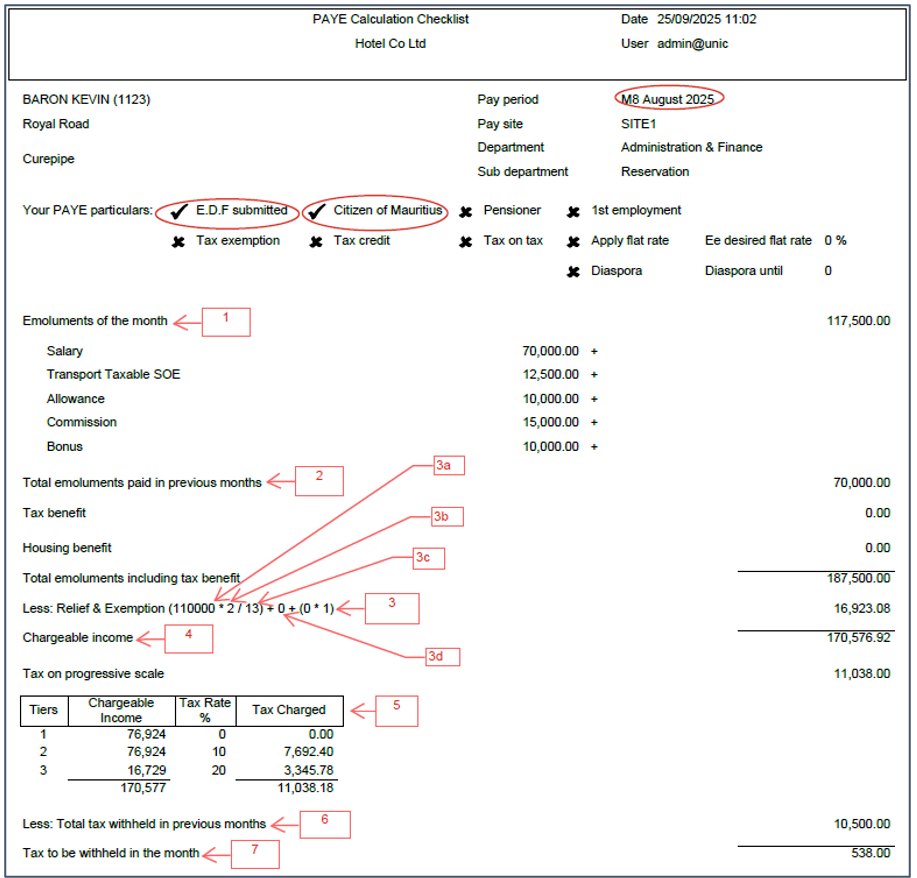Click the Ee desired flat rate value 0 %
Viewport: 917px width, 878px height.
(835, 241)
